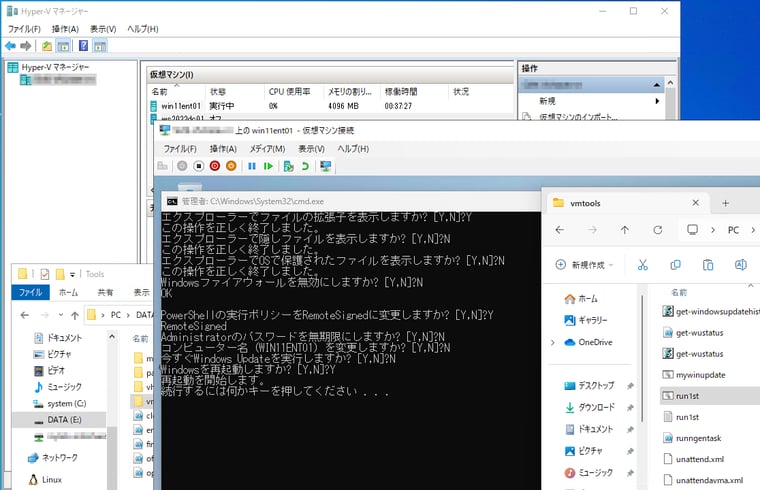Expand OneDrive in vmtools navigation pane
The height and width of the screenshot is (490, 760).
[553, 343]
